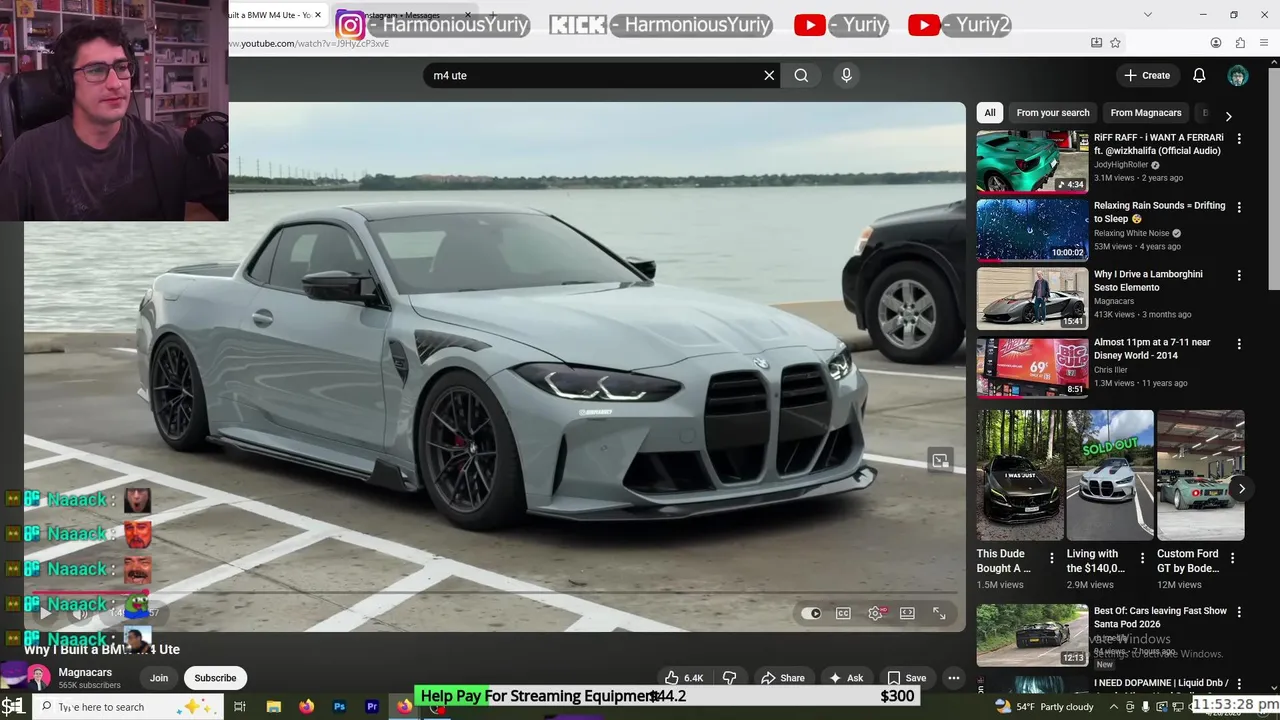Show more filter chips with right arrow

(x=1228, y=116)
